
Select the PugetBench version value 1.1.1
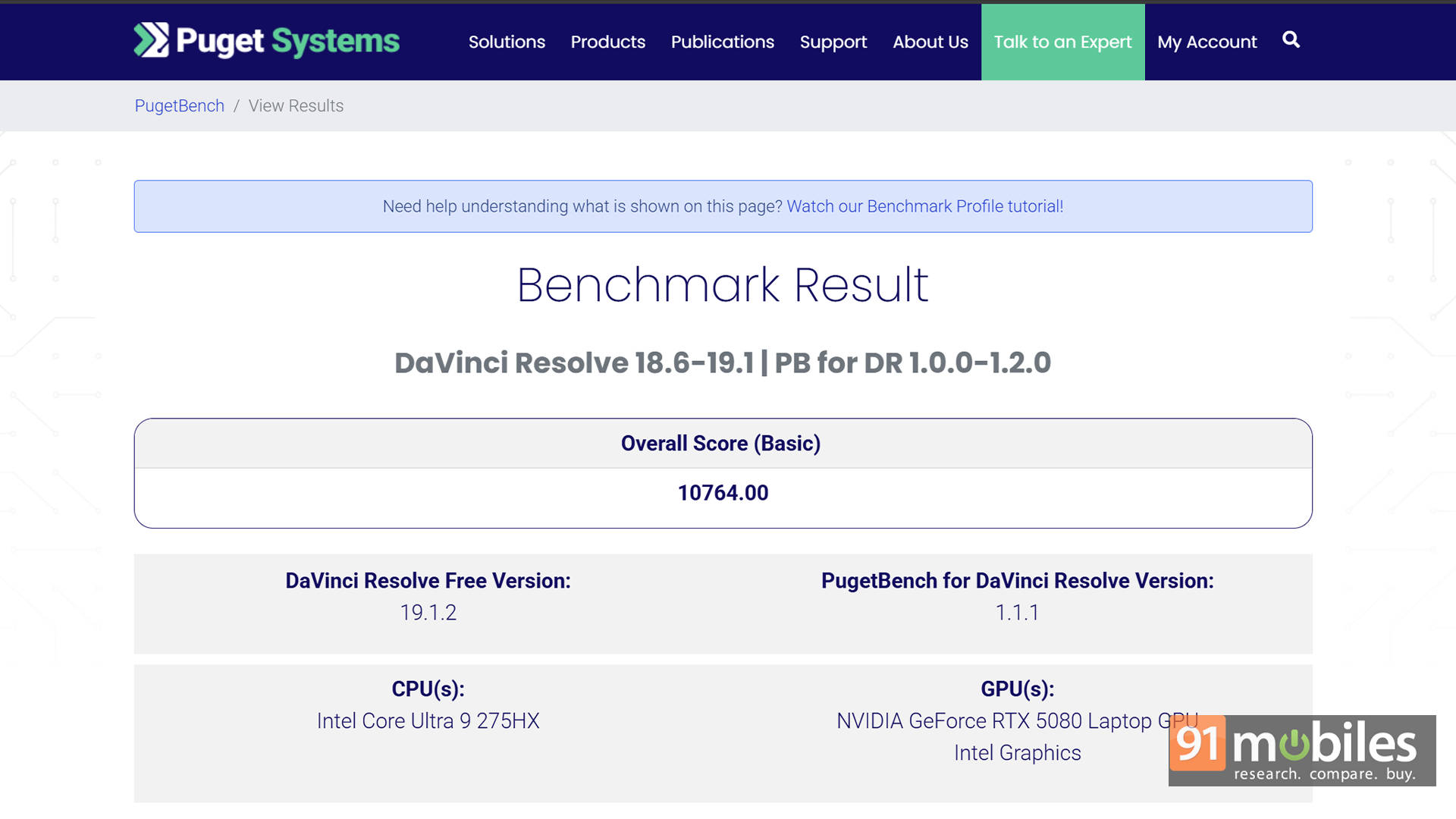(x=1017, y=613)
